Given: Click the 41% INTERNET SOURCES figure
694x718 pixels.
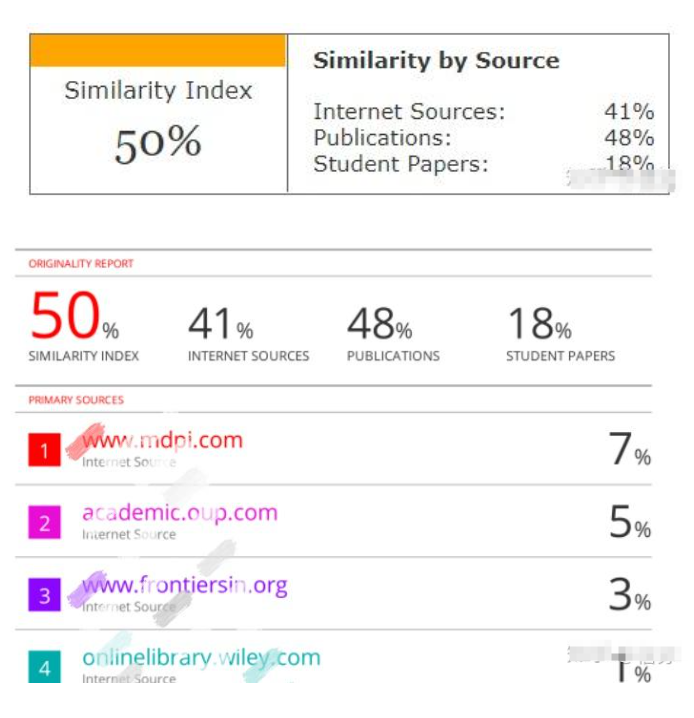Looking at the screenshot, I should coord(221,323).
